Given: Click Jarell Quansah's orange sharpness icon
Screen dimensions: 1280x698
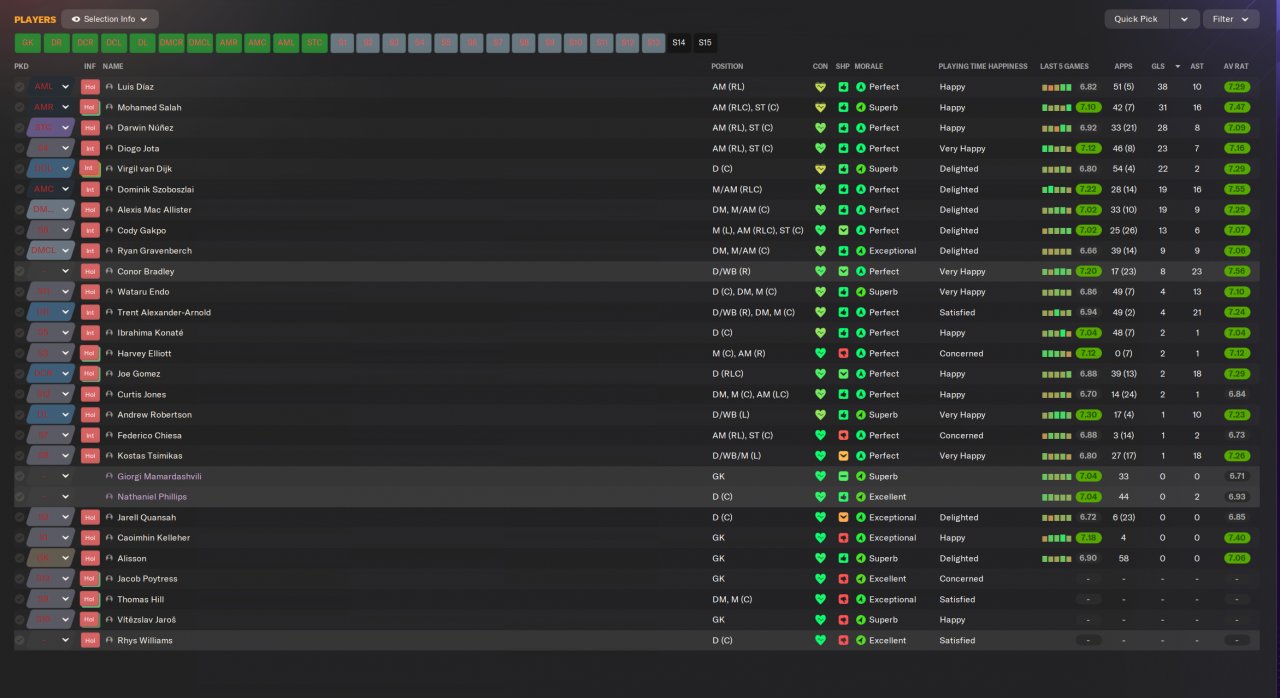Looking at the screenshot, I should click(x=843, y=517).
